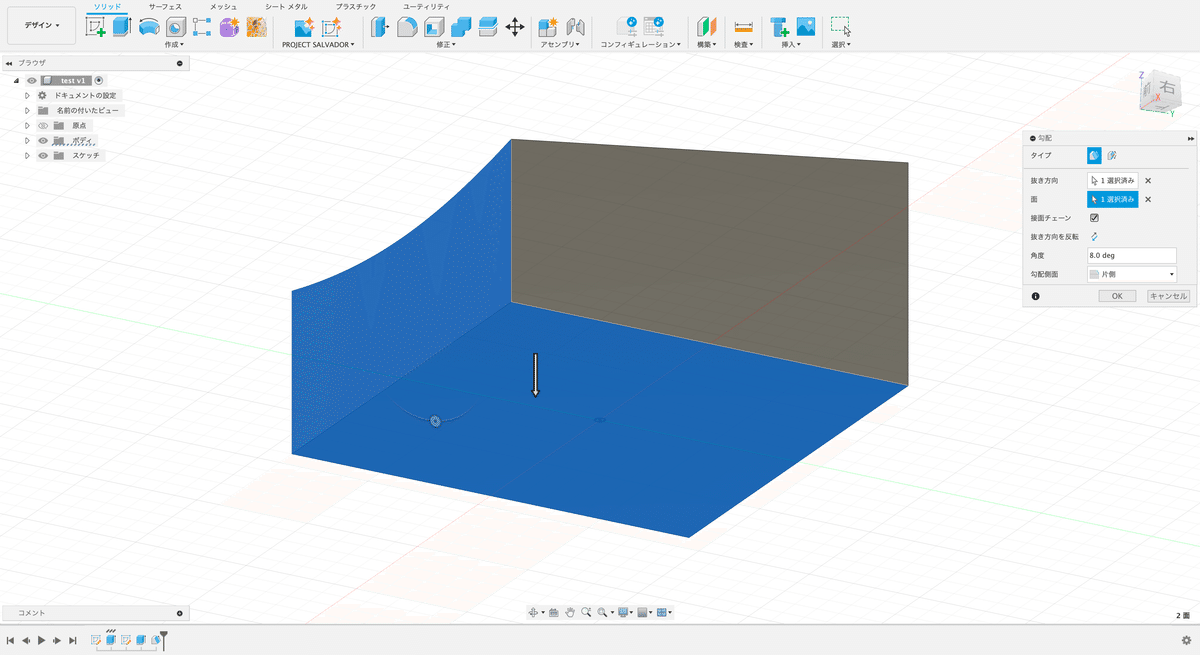Select the Extrude tool icon
Screen dimensions: 1200x655
tap(121, 27)
